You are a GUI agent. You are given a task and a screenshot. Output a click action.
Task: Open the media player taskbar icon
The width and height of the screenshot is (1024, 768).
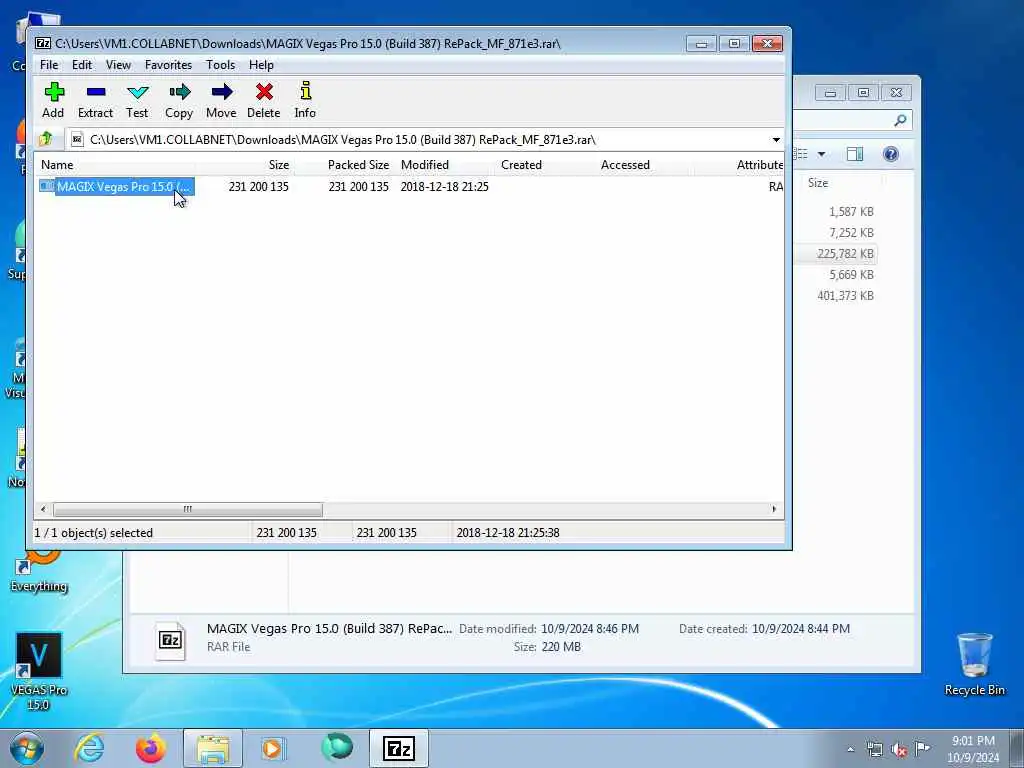(x=274, y=748)
